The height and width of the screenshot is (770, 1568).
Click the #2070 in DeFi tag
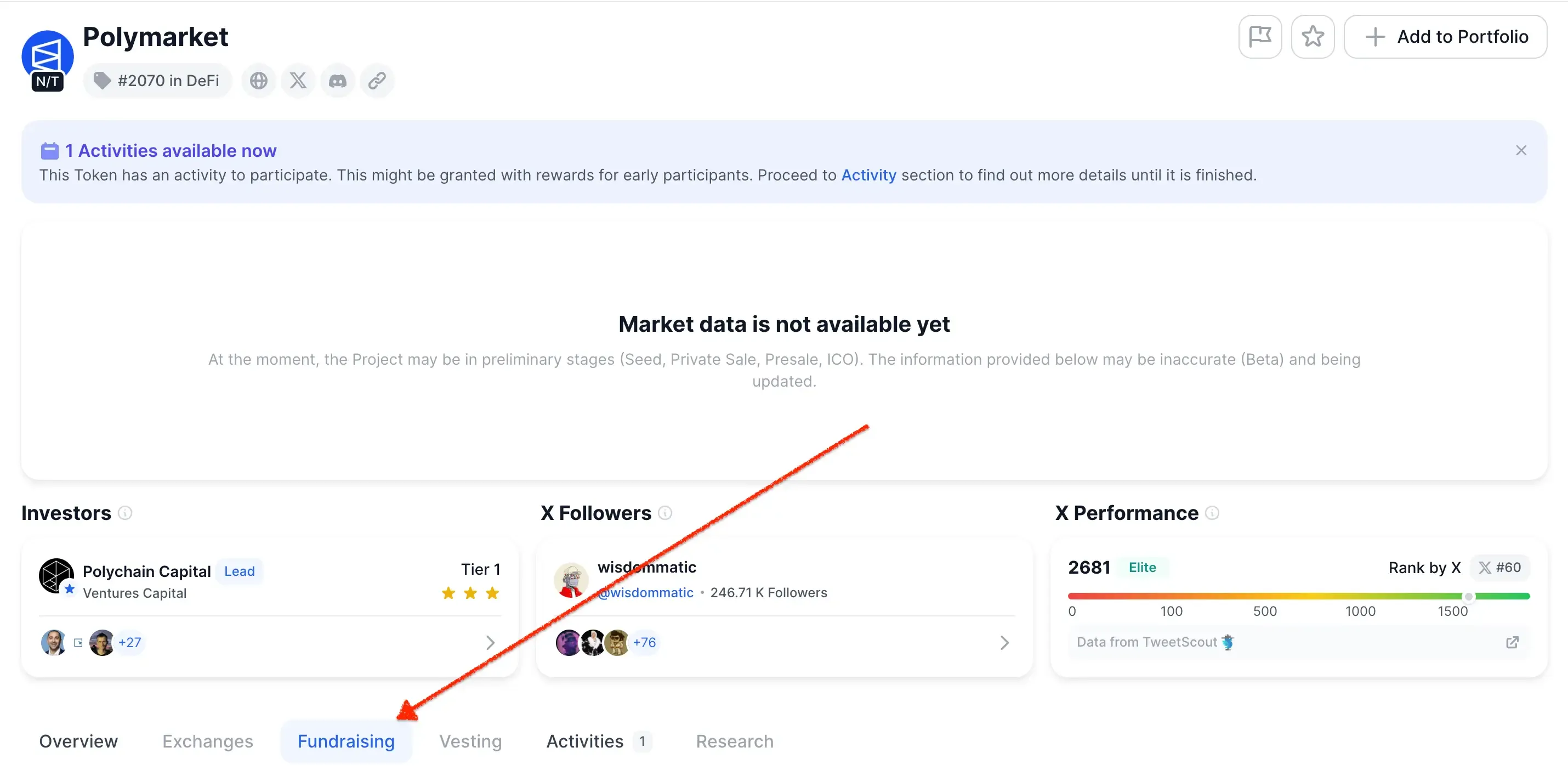point(157,81)
